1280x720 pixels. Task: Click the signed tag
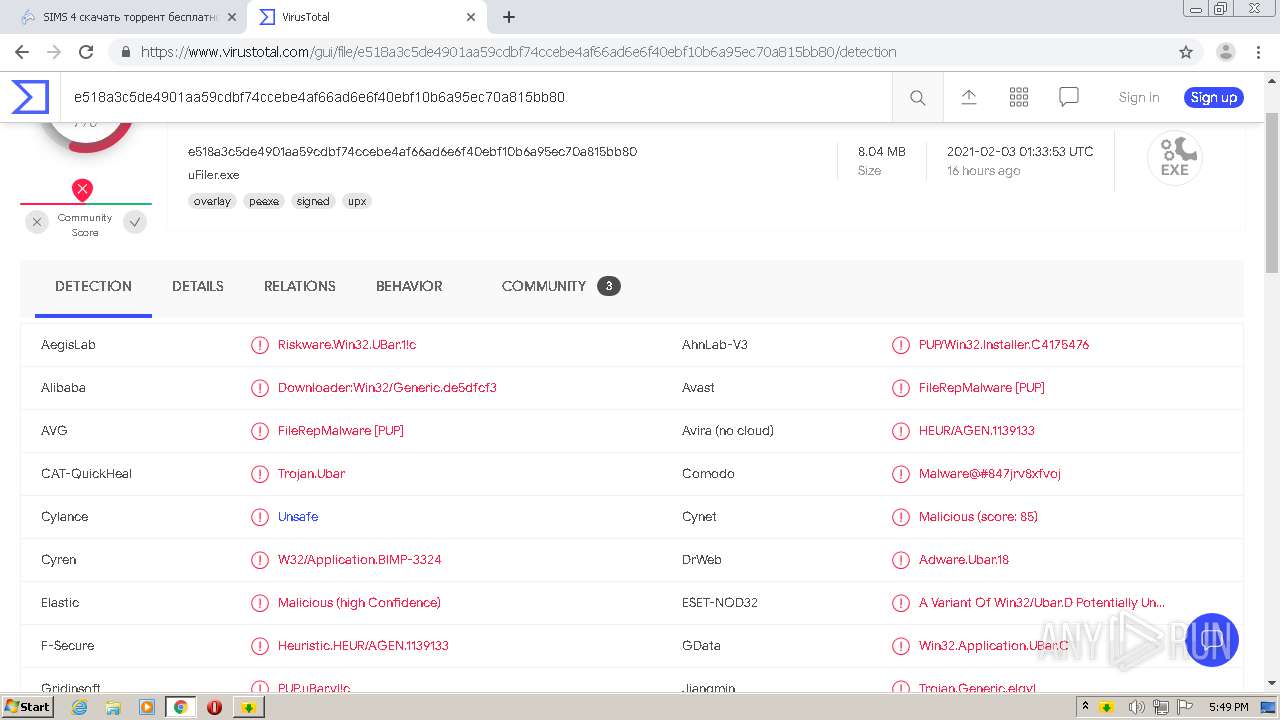[313, 201]
